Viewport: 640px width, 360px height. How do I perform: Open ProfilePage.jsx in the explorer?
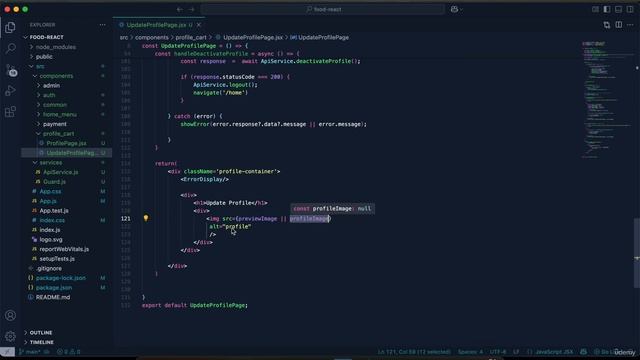click(x=67, y=143)
